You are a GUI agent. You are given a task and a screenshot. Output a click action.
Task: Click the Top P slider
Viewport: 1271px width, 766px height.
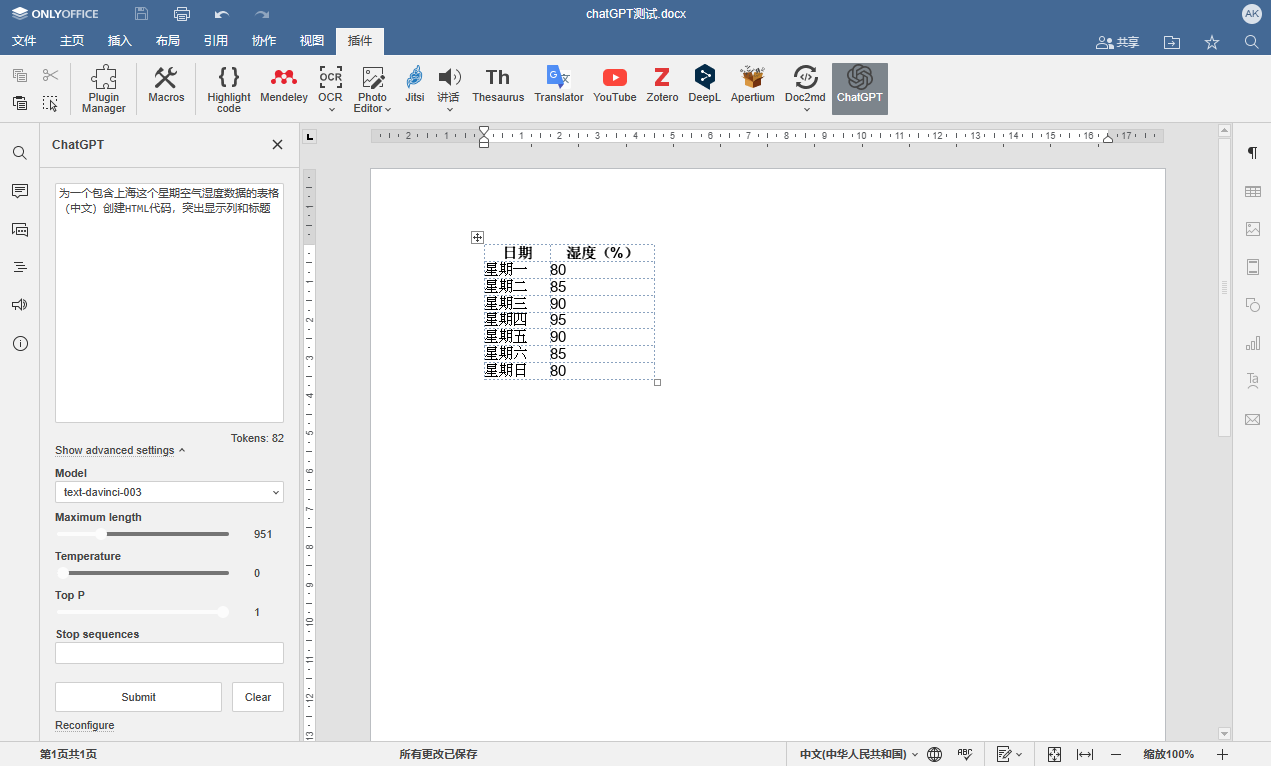click(142, 612)
